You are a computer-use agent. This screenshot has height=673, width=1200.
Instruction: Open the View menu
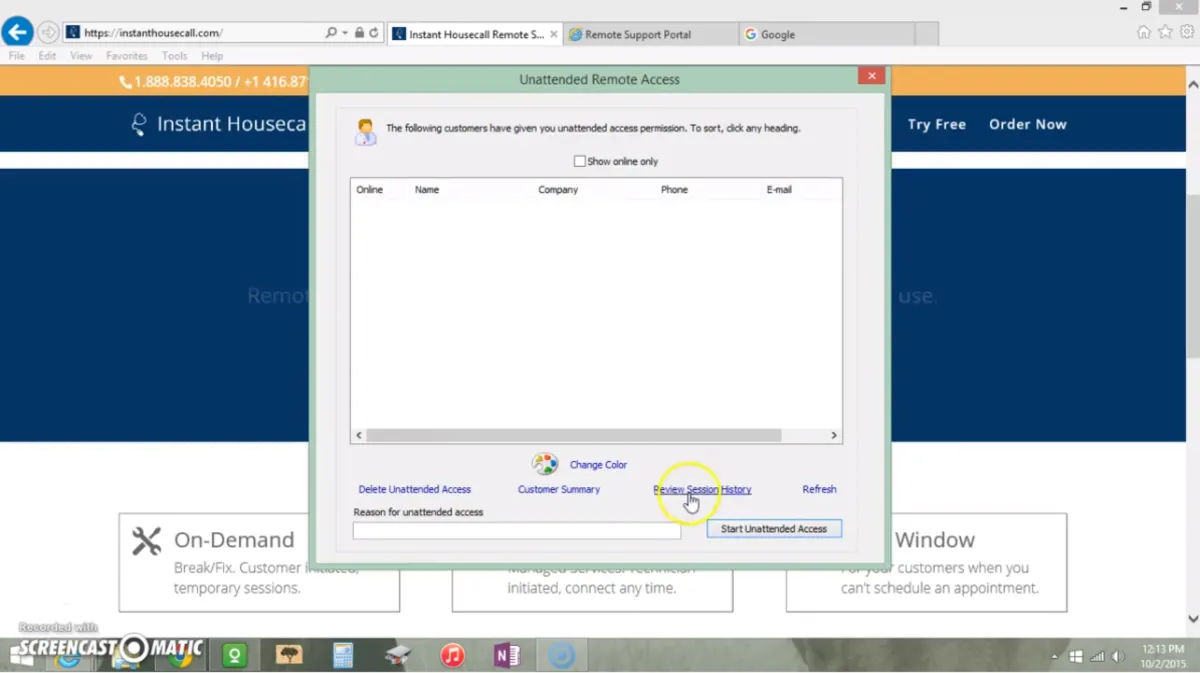coord(81,56)
